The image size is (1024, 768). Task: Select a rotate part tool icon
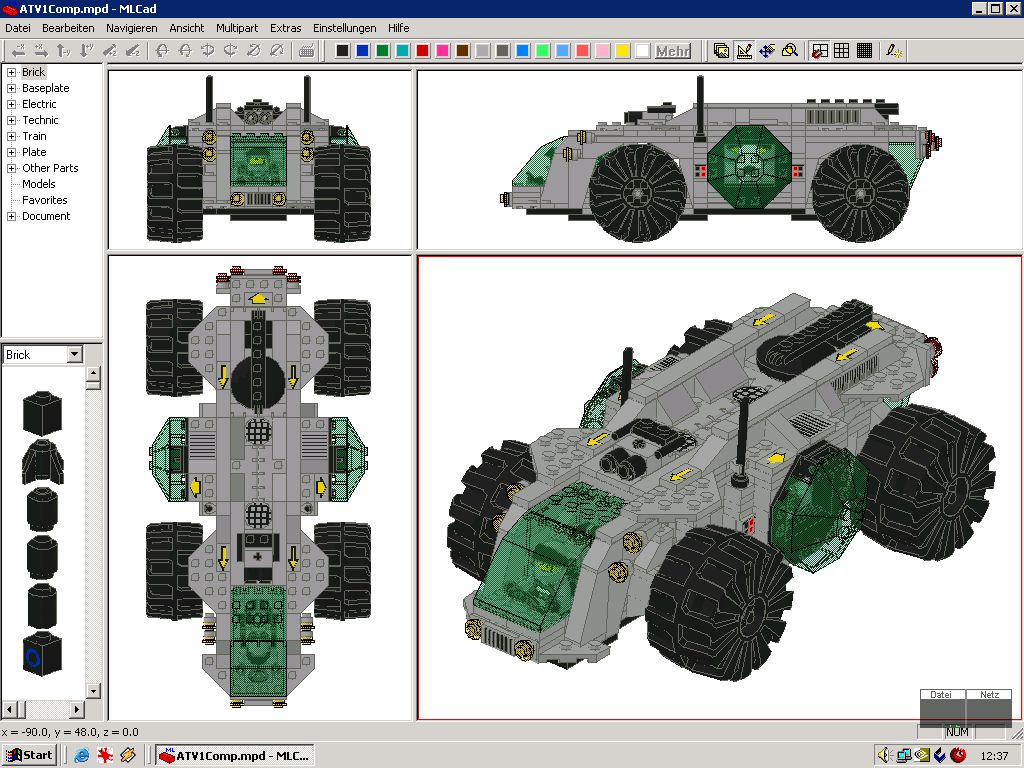(163, 50)
